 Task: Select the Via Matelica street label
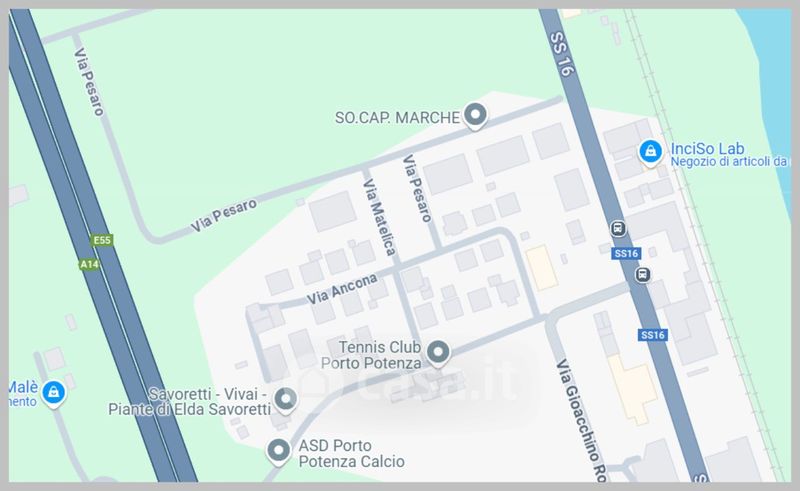pos(379,217)
